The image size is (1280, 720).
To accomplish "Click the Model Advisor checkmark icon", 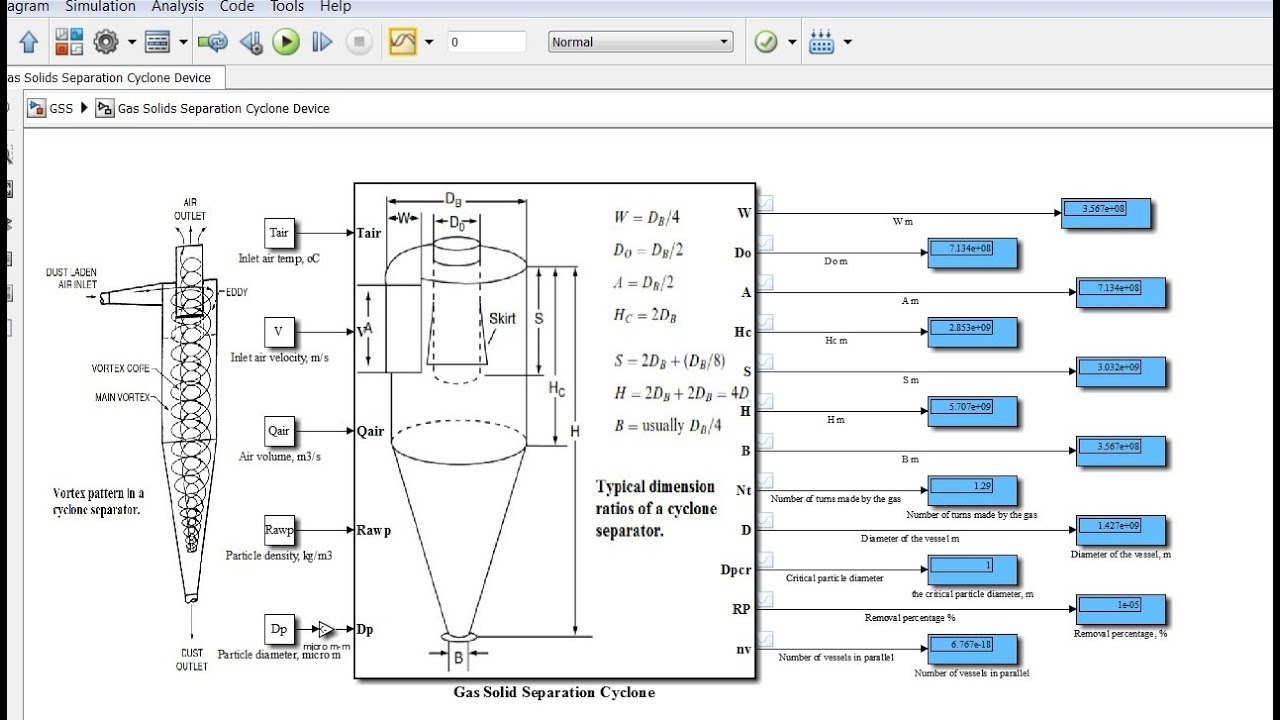I will (x=766, y=42).
